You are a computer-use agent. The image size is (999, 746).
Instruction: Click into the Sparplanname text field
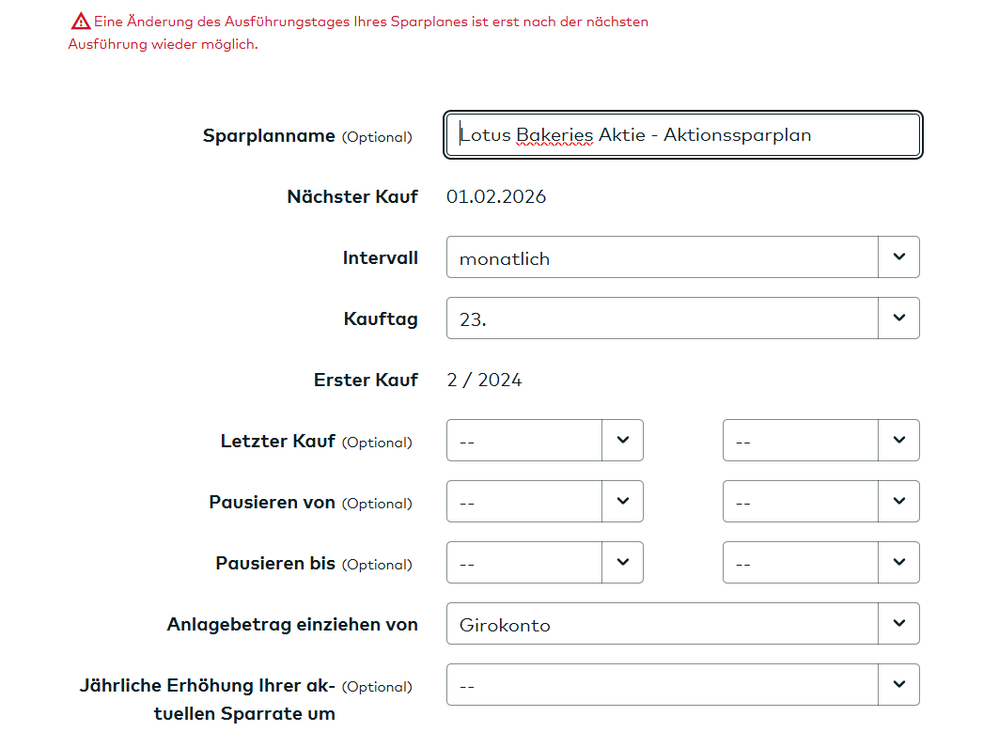[682, 135]
